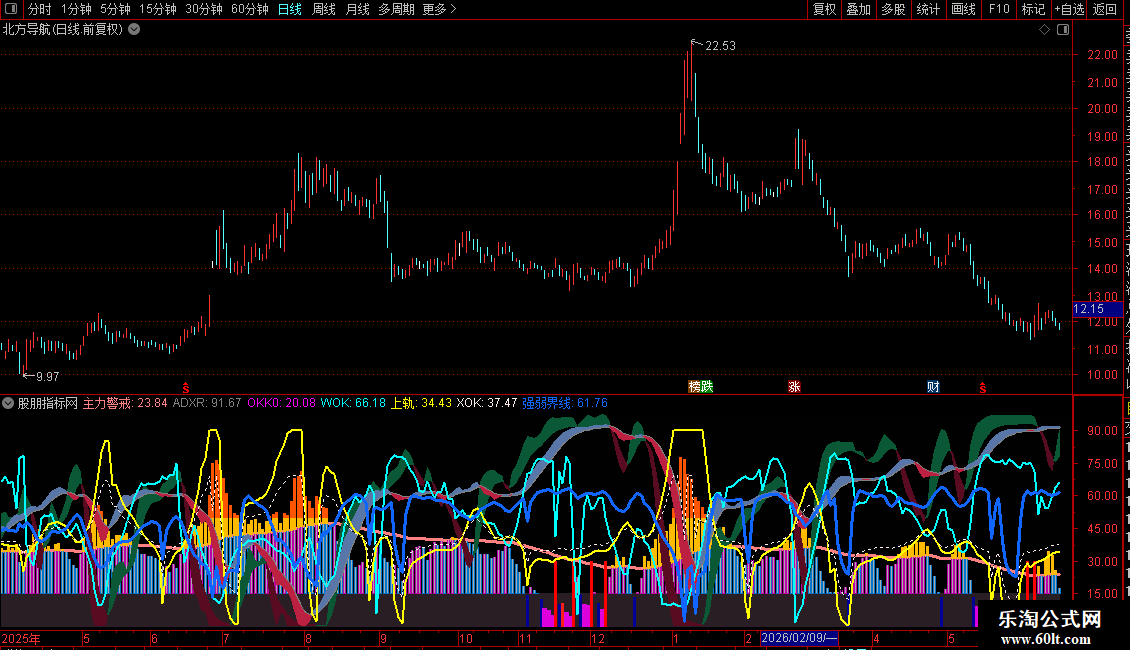
Task: Click the diamond icon above the chart
Action: [1044, 30]
